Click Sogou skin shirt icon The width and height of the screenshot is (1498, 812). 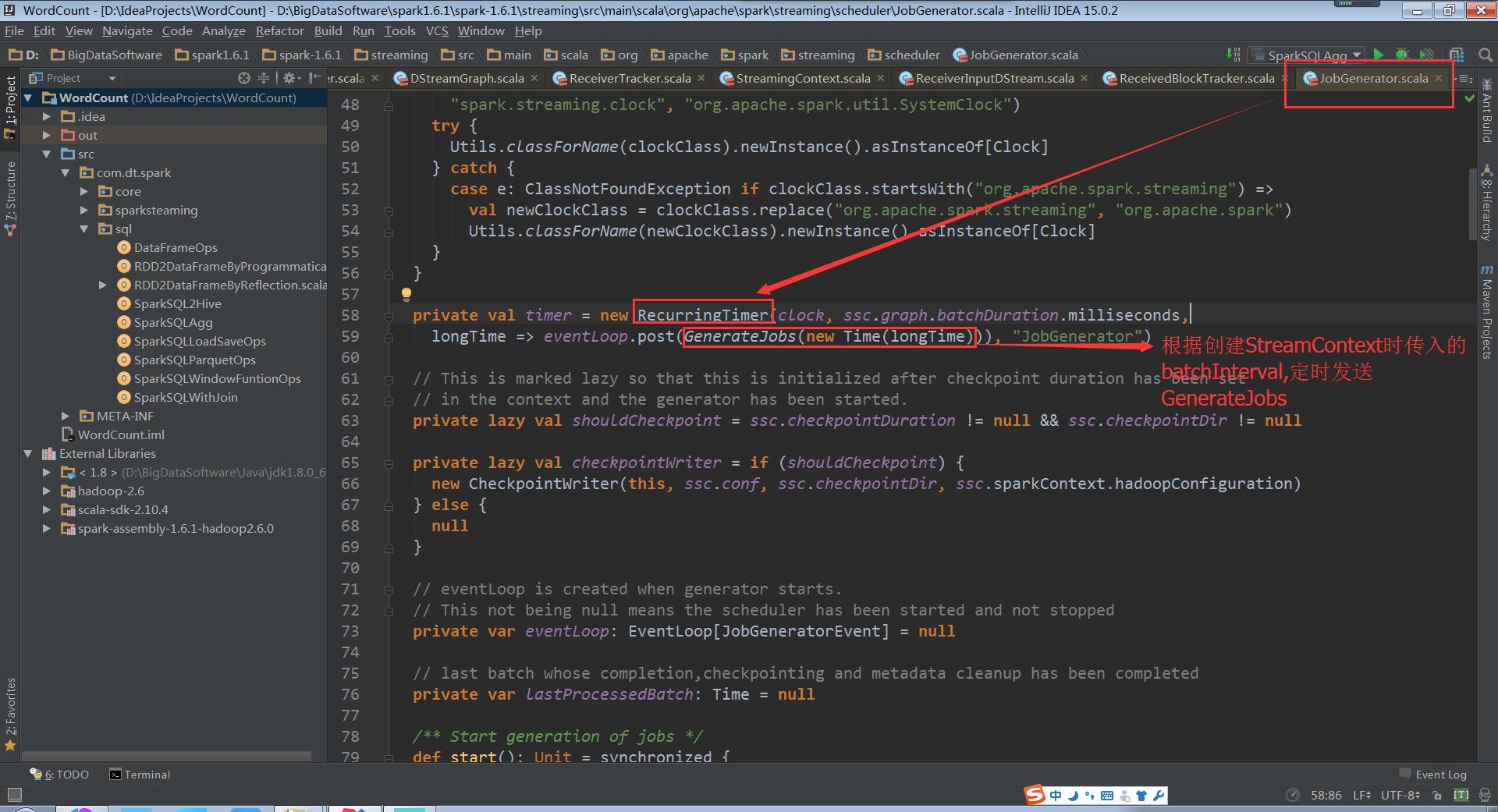click(1141, 796)
